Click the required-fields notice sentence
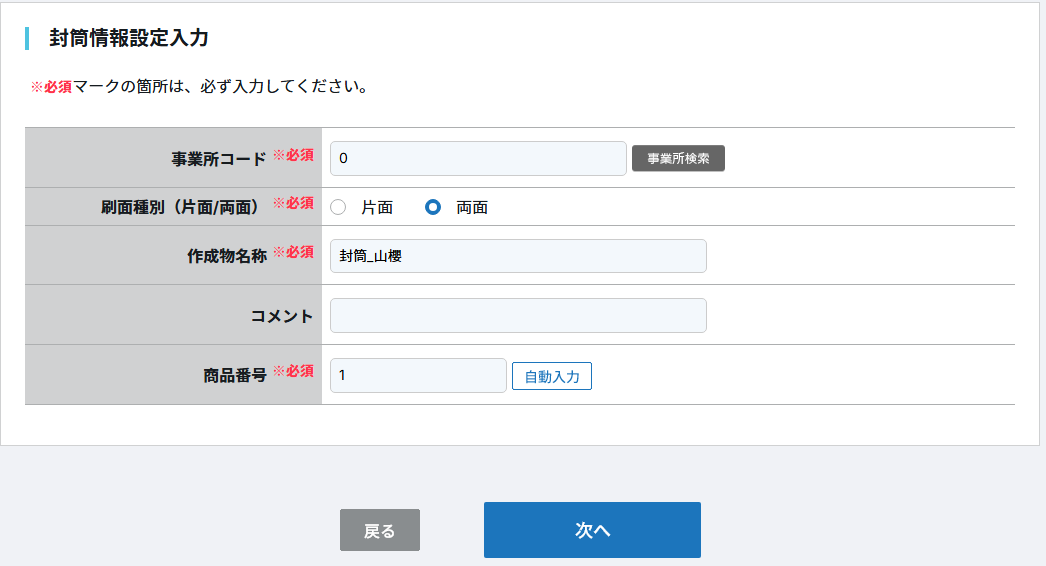 (200, 87)
